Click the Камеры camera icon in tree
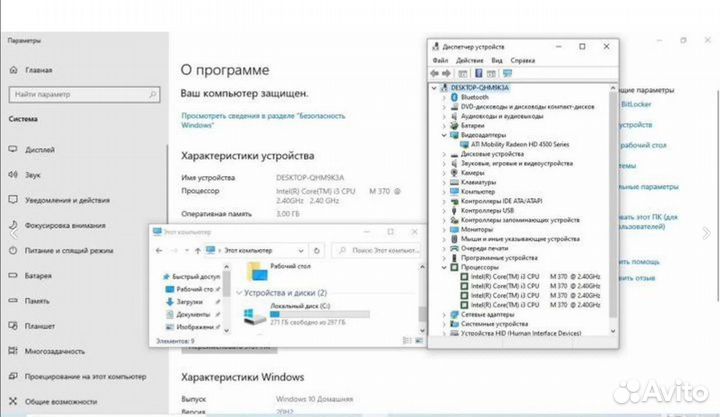The image size is (720, 417). click(455, 173)
